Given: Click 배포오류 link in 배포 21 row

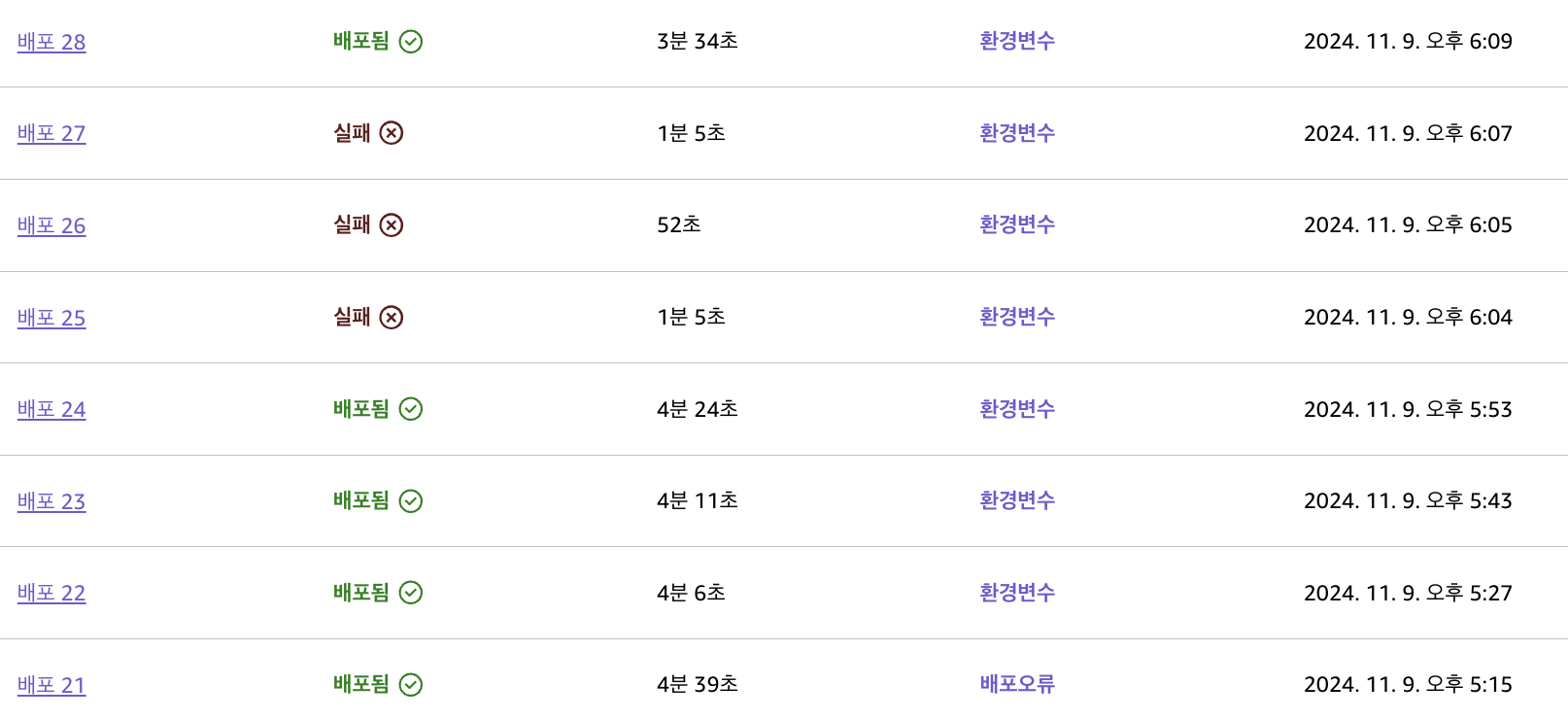Looking at the screenshot, I should pos(1017,684).
